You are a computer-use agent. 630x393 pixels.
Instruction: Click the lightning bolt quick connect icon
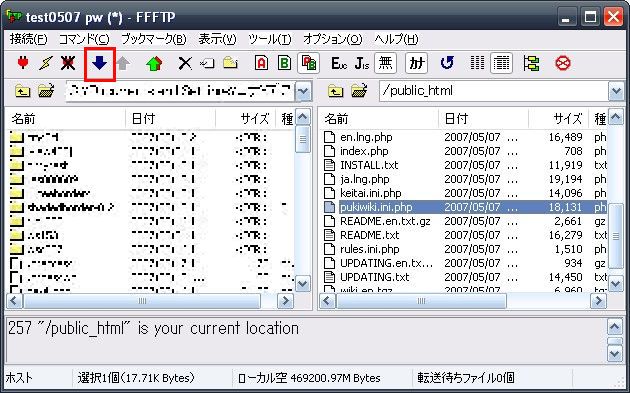[x=45, y=63]
